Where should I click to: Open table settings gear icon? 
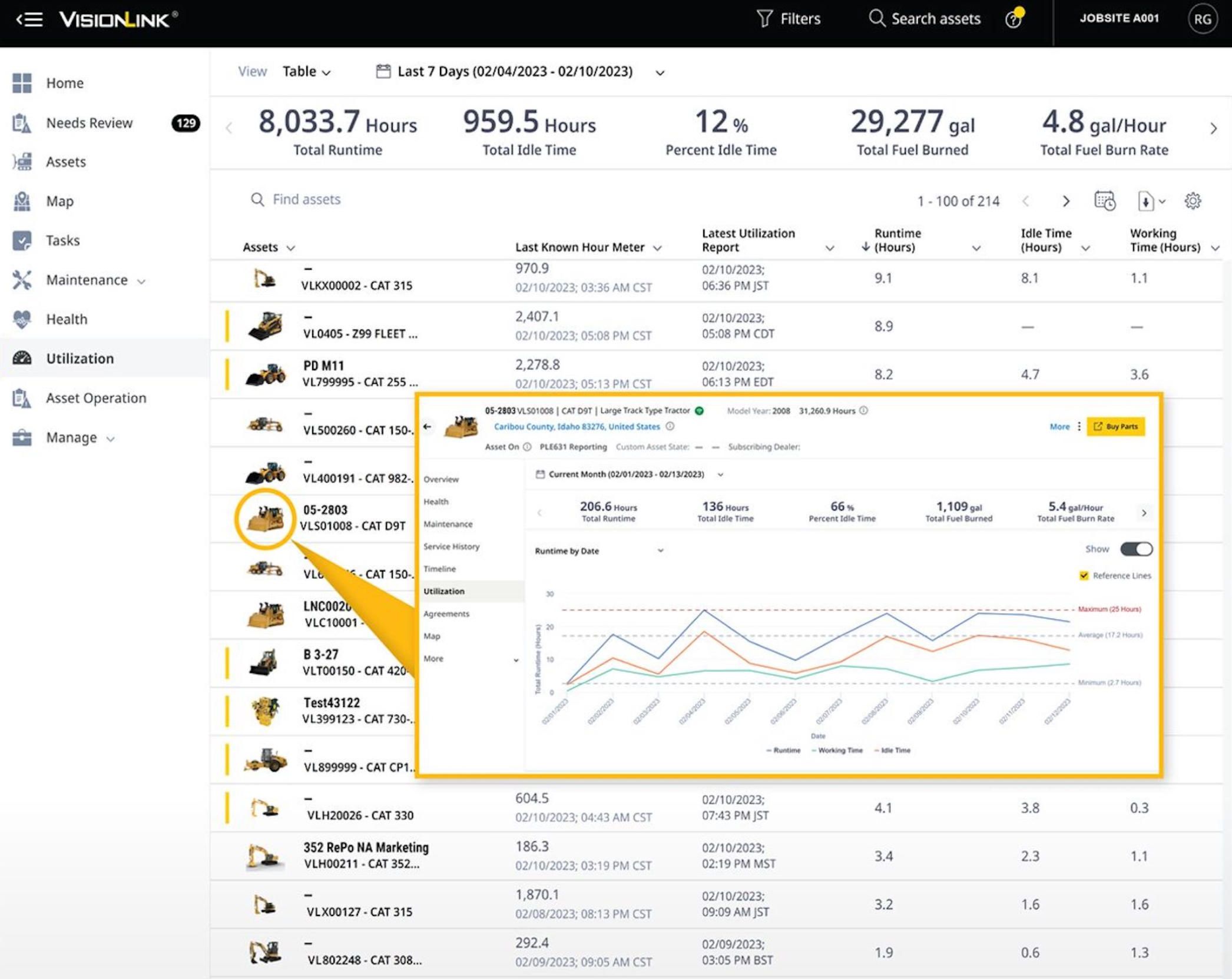1193,201
